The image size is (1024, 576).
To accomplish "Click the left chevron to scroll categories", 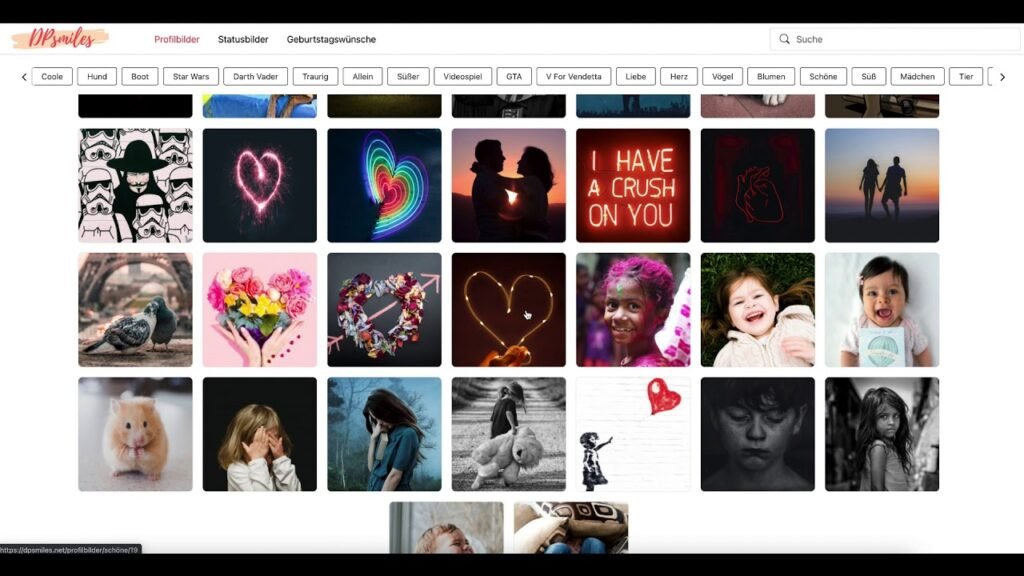I will pos(22,76).
